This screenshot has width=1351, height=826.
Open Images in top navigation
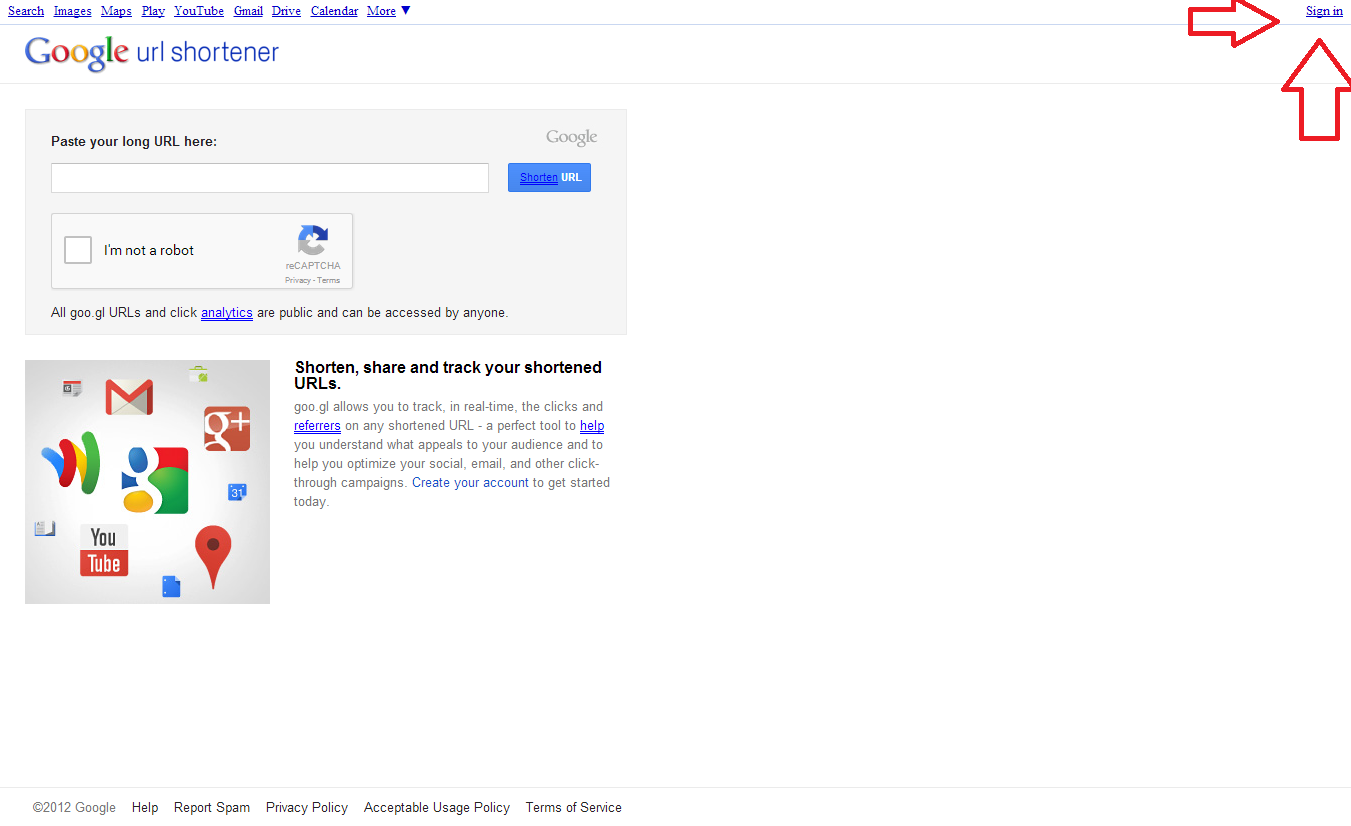click(72, 11)
